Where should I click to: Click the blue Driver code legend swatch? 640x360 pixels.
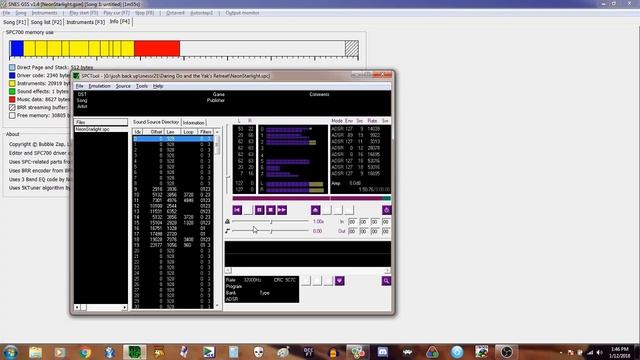pyautogui.click(x=12, y=76)
